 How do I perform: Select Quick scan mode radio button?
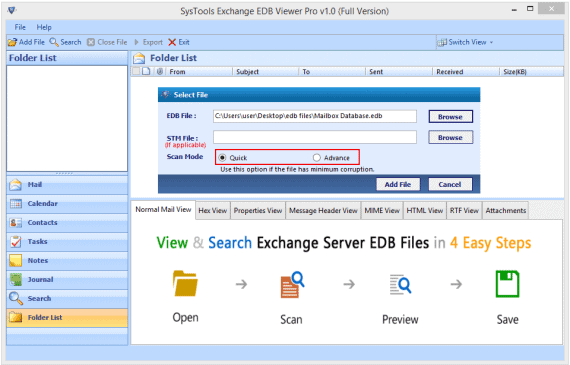point(222,158)
